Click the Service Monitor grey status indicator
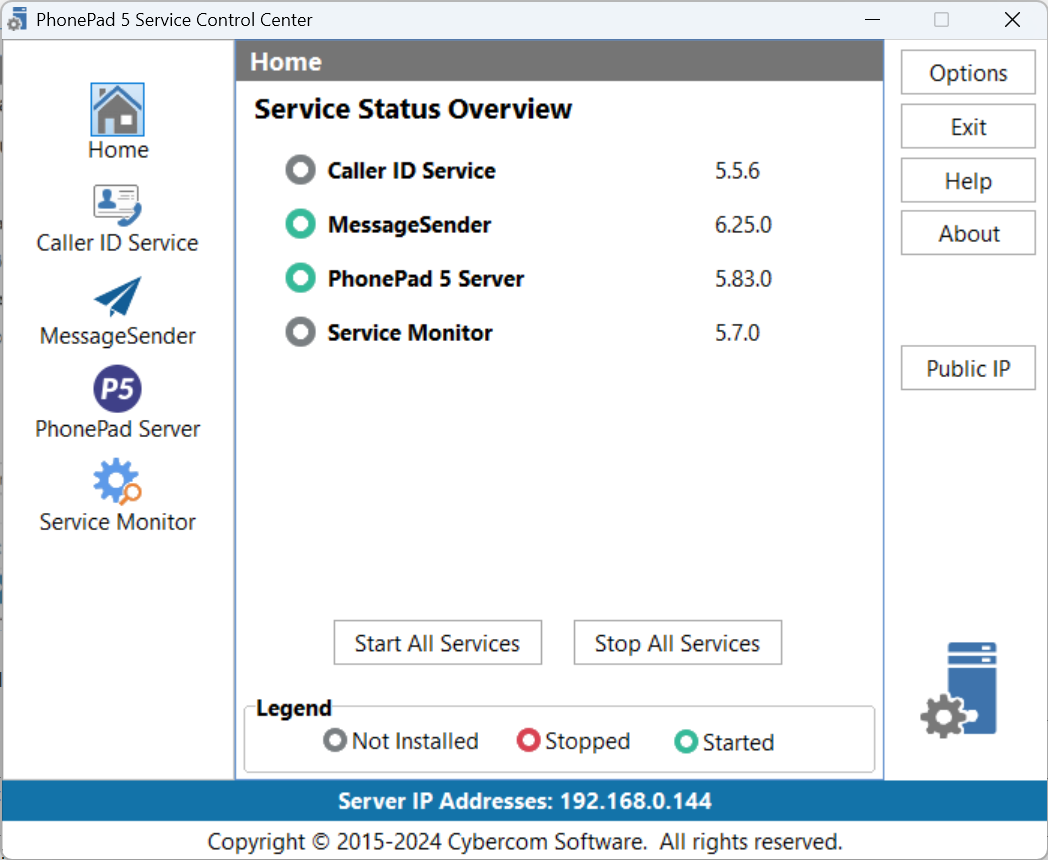1048x860 pixels. (x=300, y=332)
